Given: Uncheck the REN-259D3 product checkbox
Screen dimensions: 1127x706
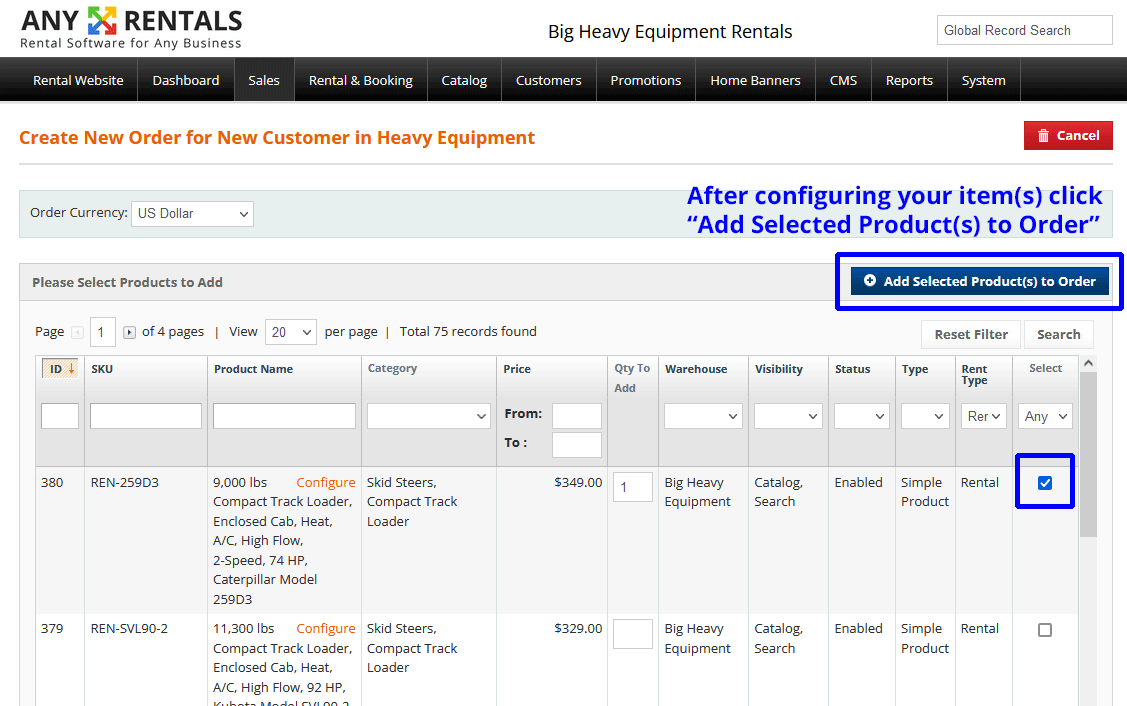Looking at the screenshot, I should (x=1045, y=483).
